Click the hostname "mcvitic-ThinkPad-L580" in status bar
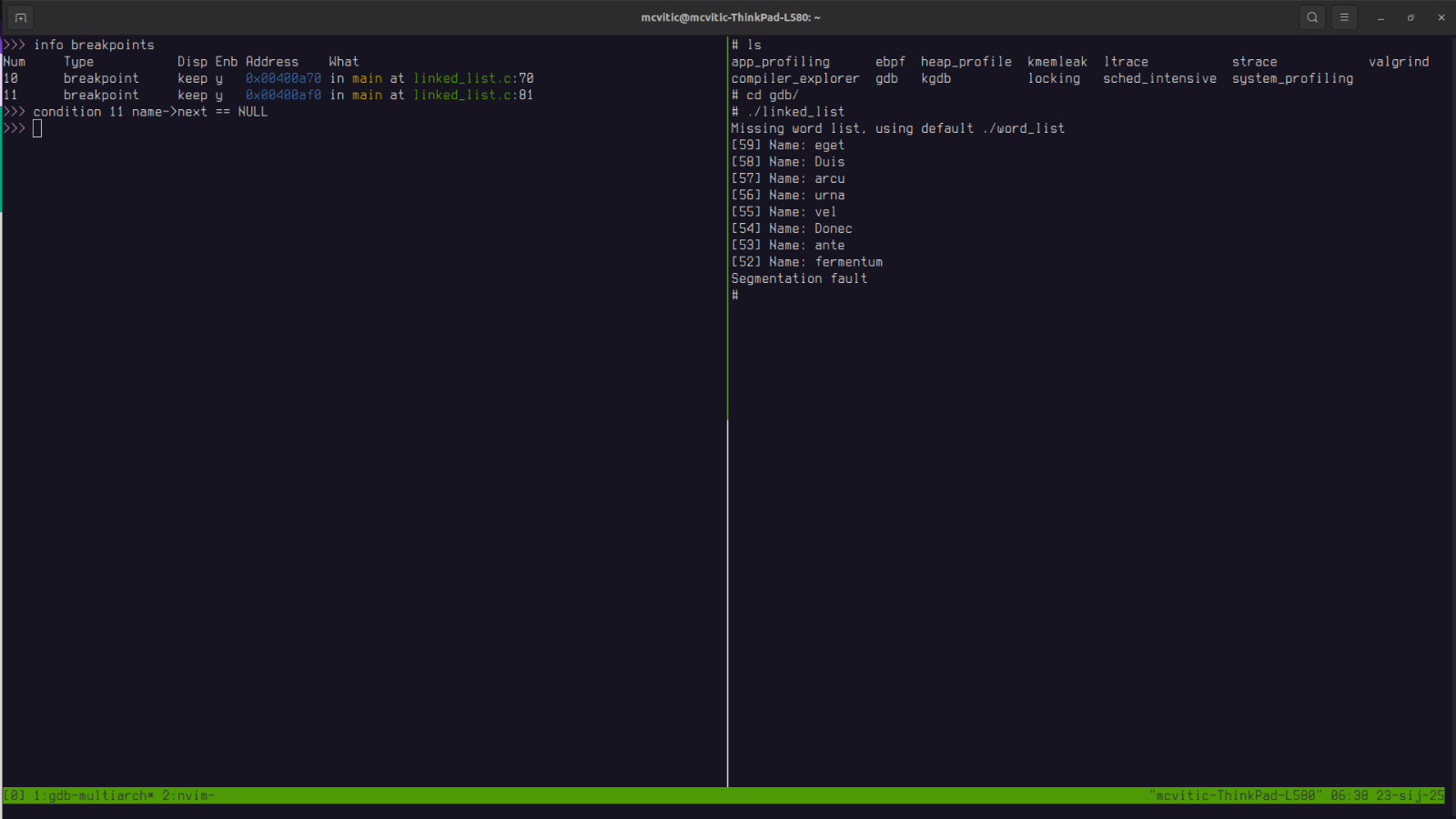This screenshot has width=1456, height=819. (x=1236, y=795)
